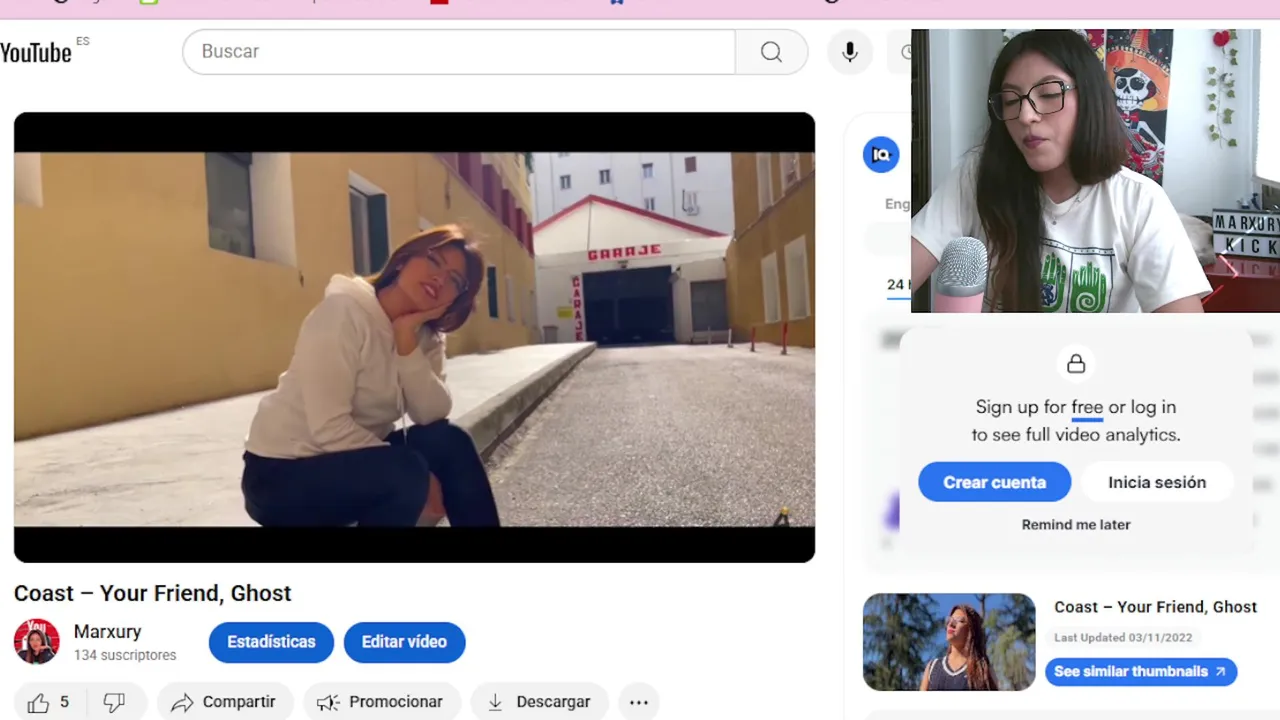Click the 134 suscriptores text

click(x=125, y=655)
